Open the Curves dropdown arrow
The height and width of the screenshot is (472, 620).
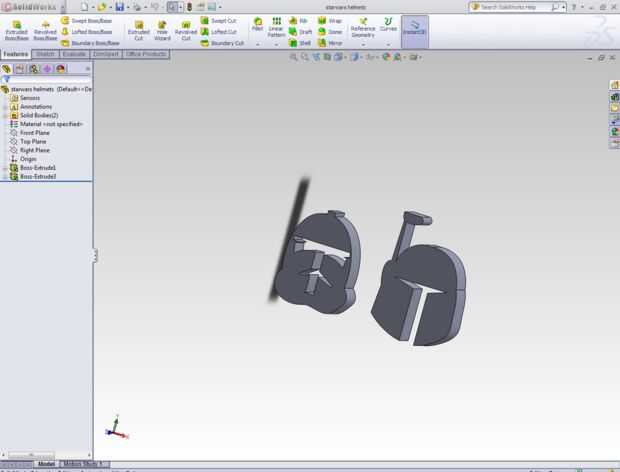(x=388, y=44)
